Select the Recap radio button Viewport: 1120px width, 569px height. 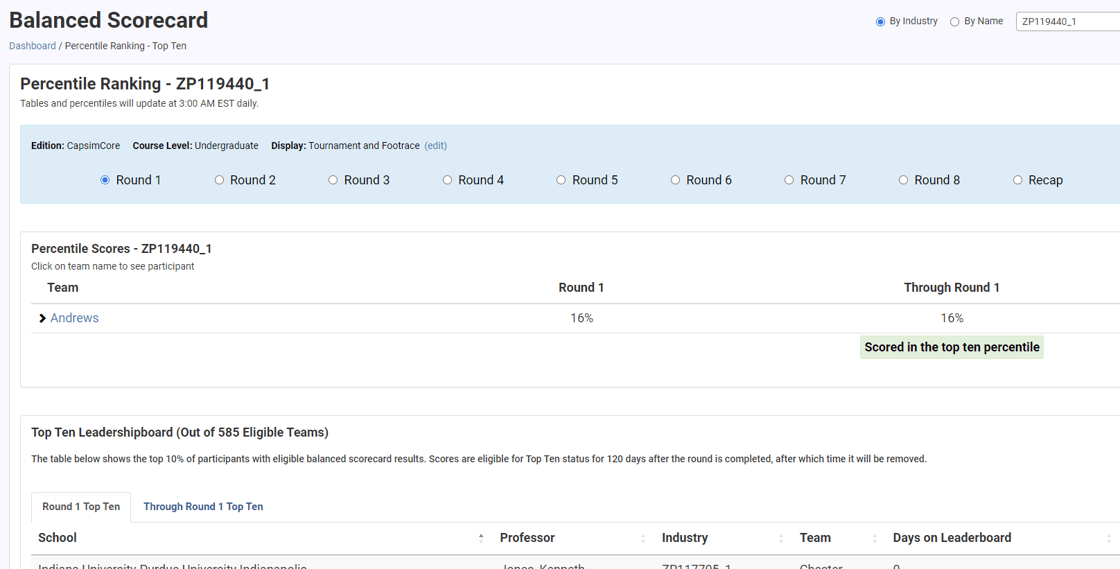click(1017, 180)
